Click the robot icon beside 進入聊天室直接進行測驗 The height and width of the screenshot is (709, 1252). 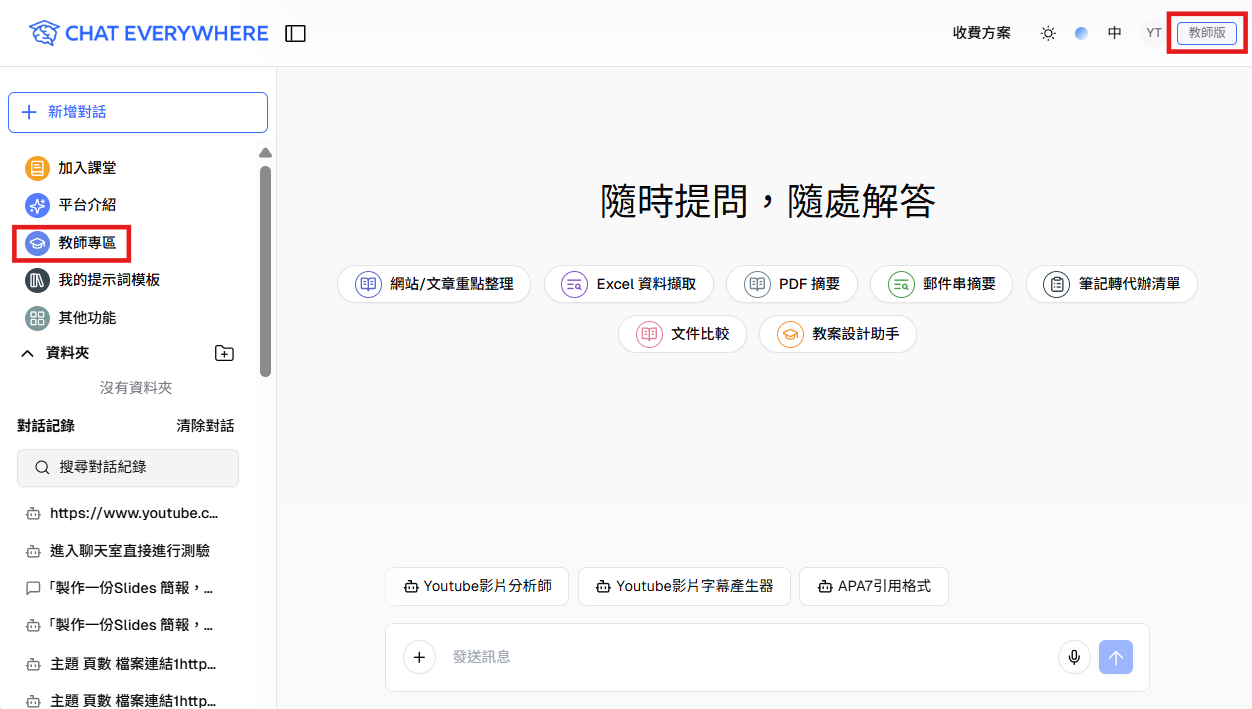(x=33, y=551)
